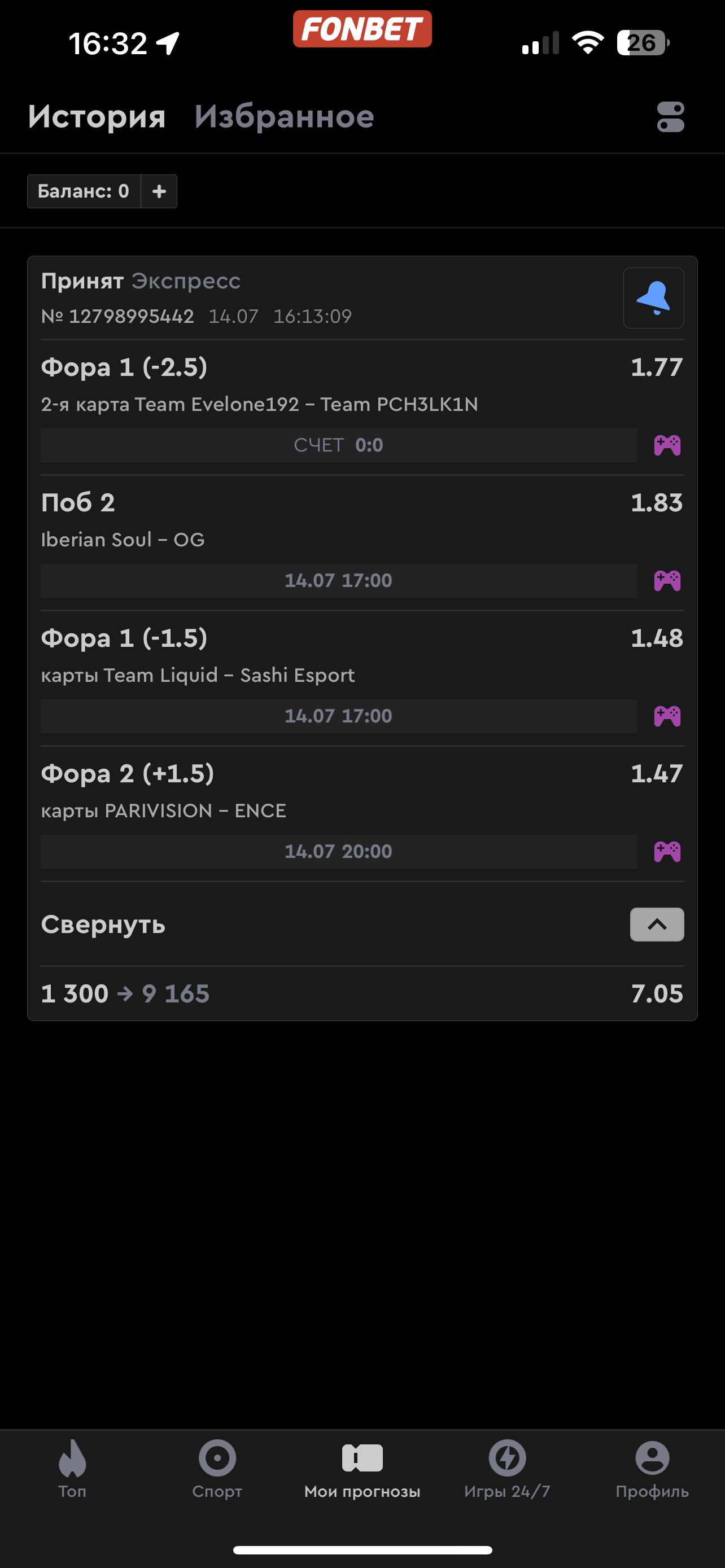Toggle the view switch in header
This screenshot has height=1568, width=725.
tap(670, 117)
